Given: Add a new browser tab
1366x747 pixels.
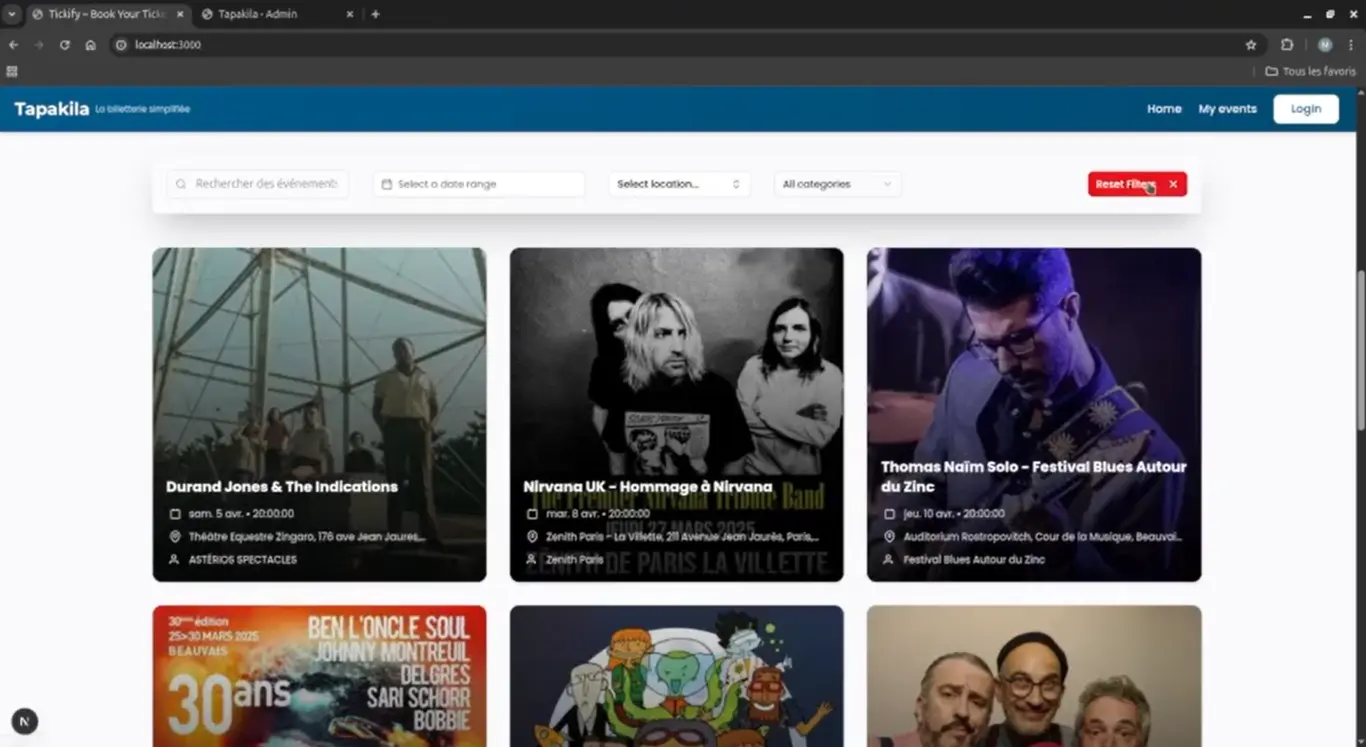Looking at the screenshot, I should [x=375, y=14].
